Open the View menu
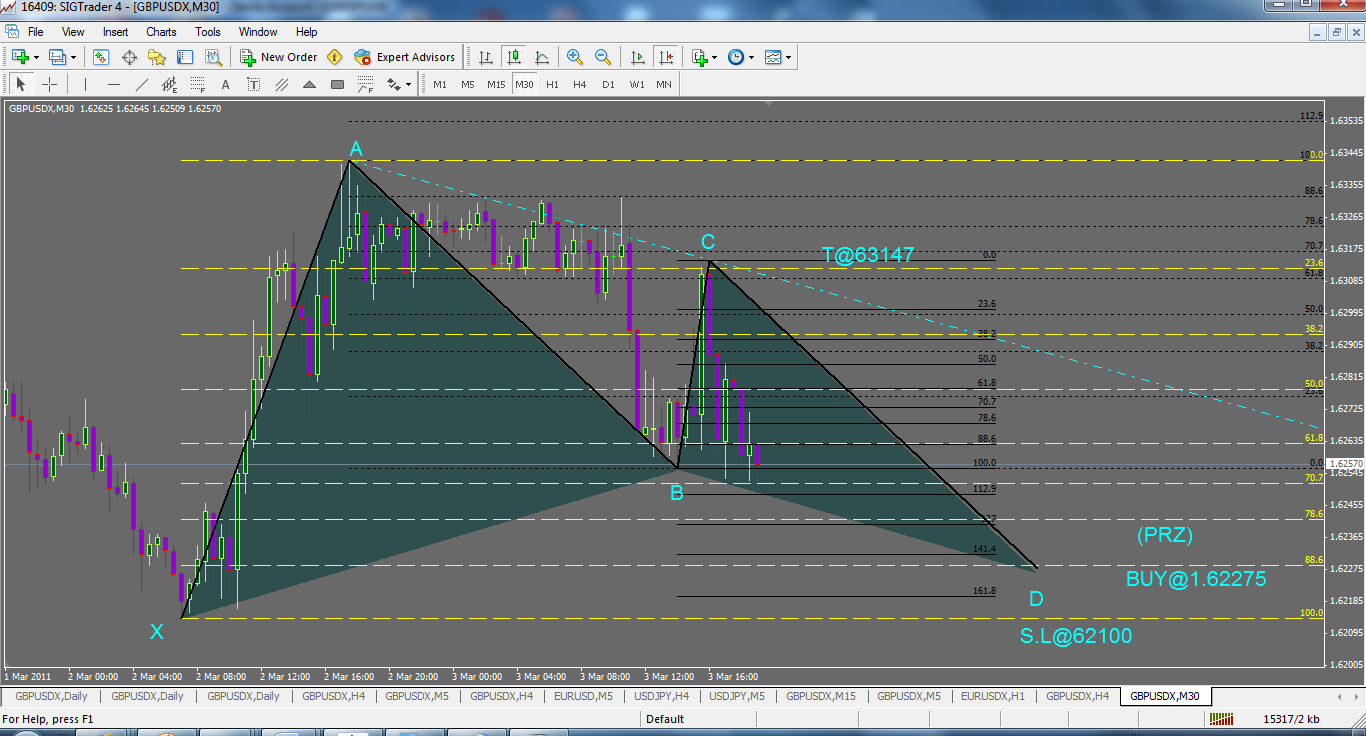The image size is (1366, 736). [x=73, y=32]
